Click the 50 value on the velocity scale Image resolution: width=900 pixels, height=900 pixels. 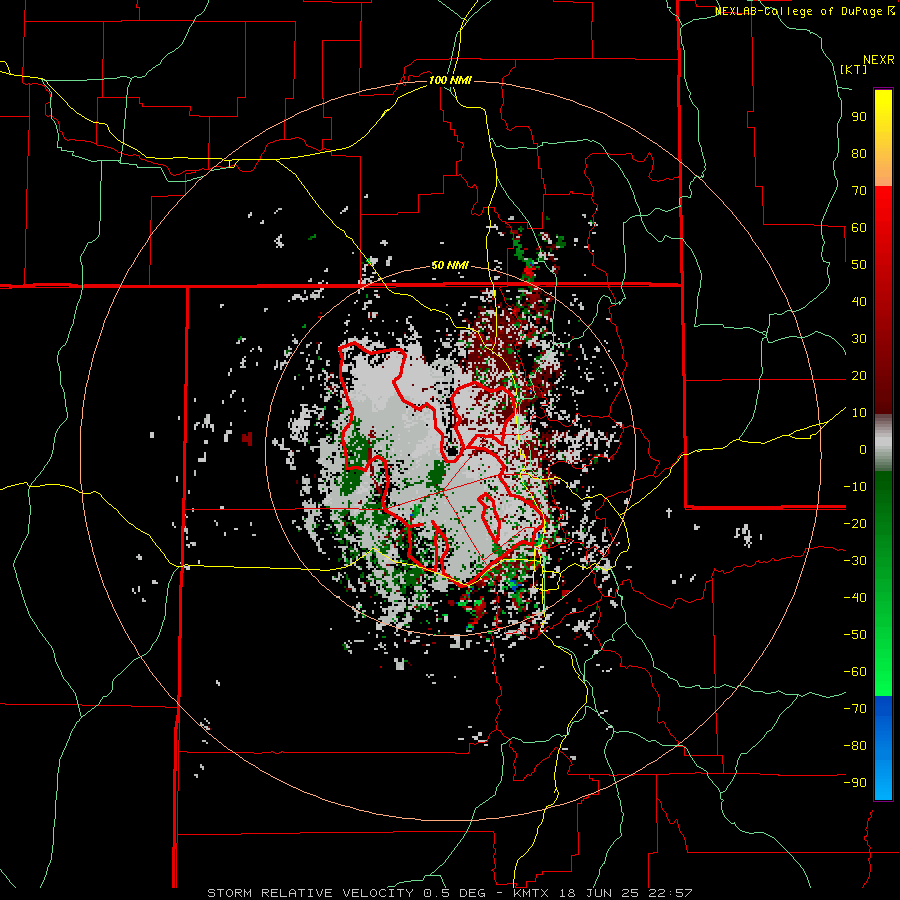(859, 265)
